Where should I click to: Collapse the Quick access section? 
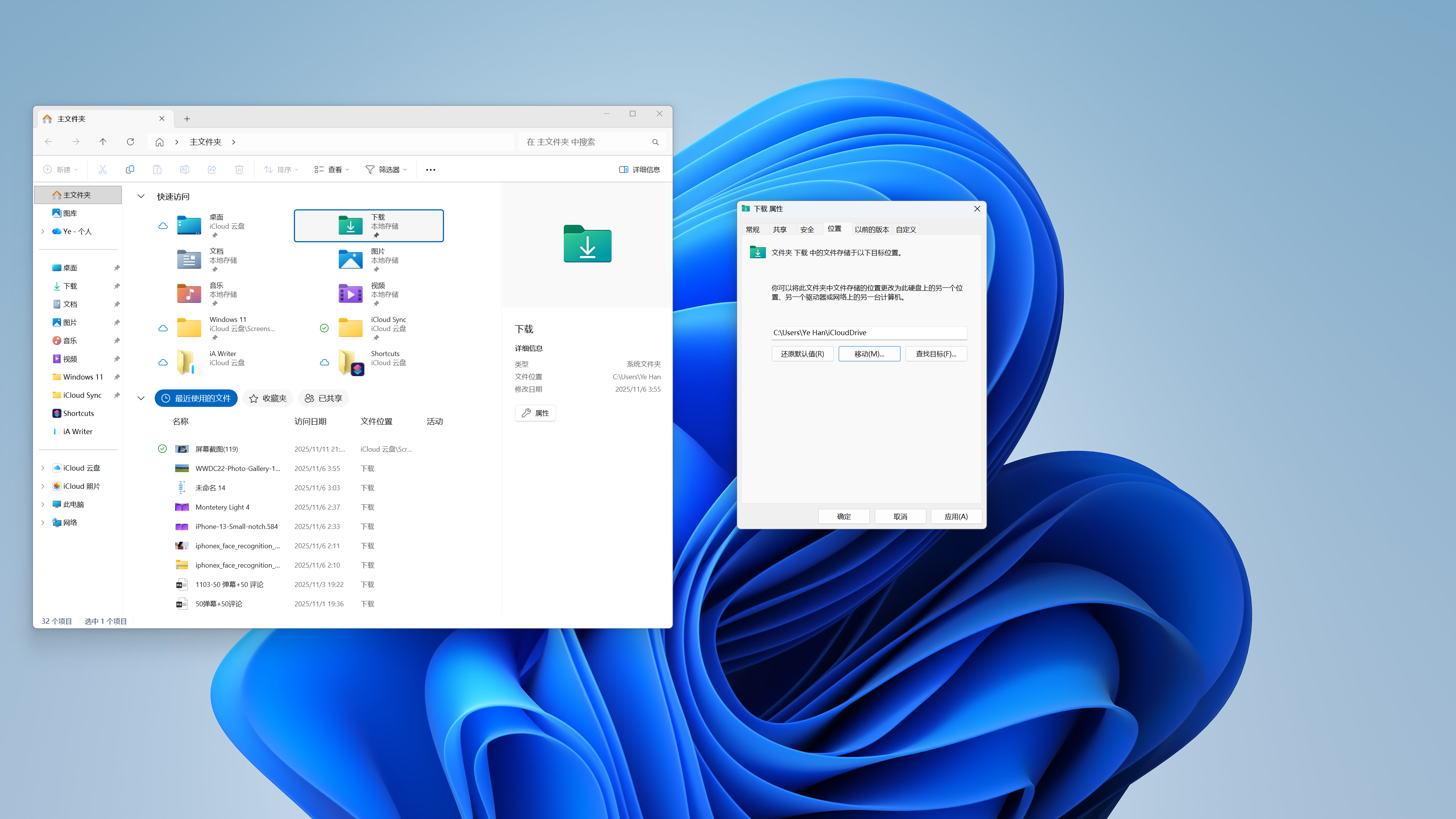click(141, 197)
